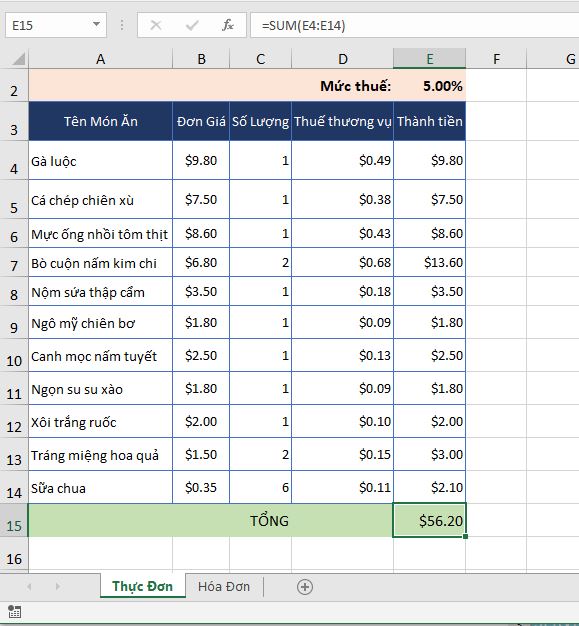The width and height of the screenshot is (579, 626).
Task: Switch to the Hóa Đơn sheet tab
Action: 224,586
